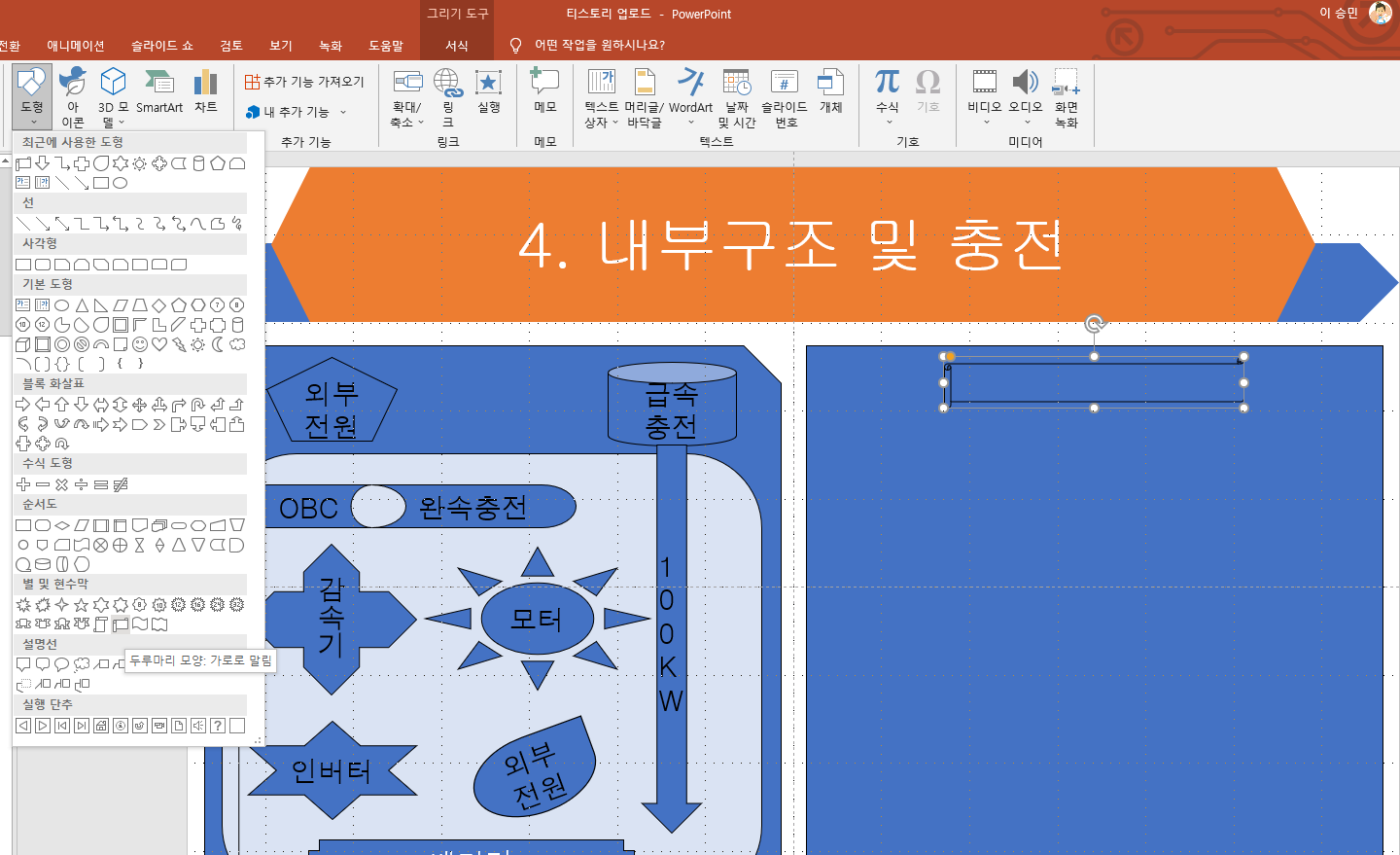The width and height of the screenshot is (1400, 855).
Task: Open My Add-ins (내 추가 기능) dropdown
Action: pyautogui.click(x=296, y=112)
